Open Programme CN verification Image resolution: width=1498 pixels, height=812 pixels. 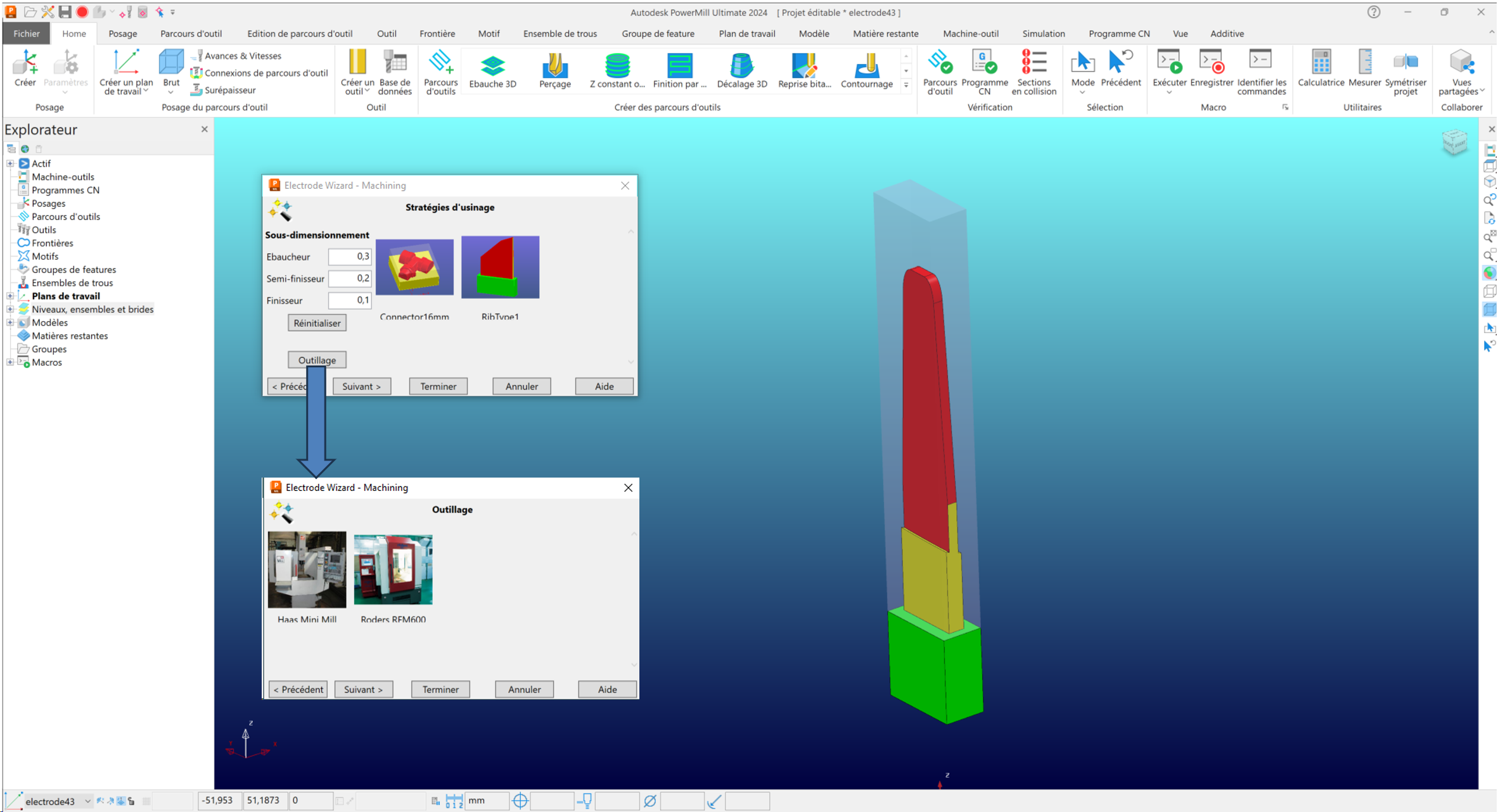pos(984,72)
